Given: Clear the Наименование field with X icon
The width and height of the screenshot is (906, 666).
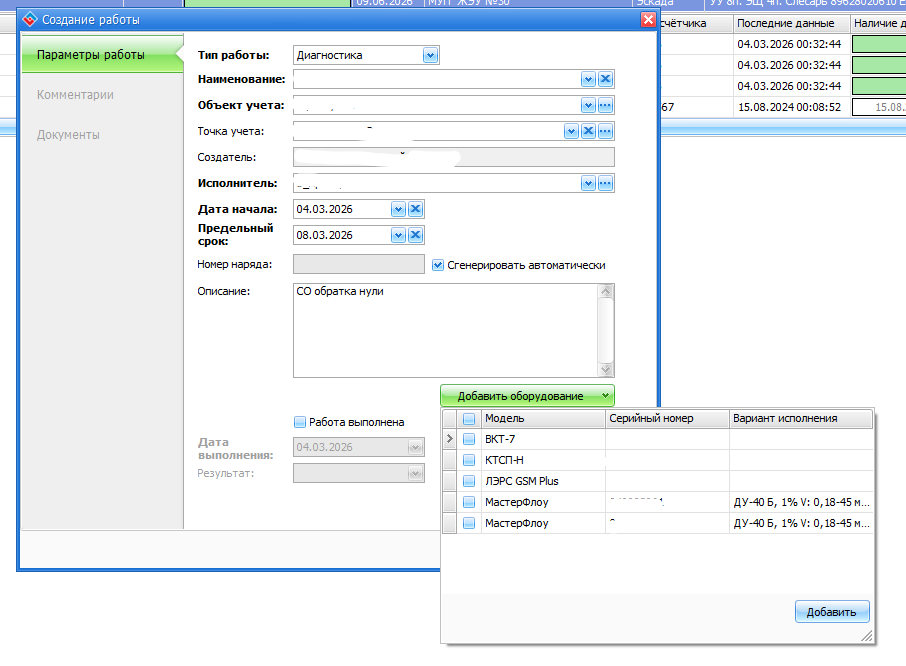Looking at the screenshot, I should point(605,80).
